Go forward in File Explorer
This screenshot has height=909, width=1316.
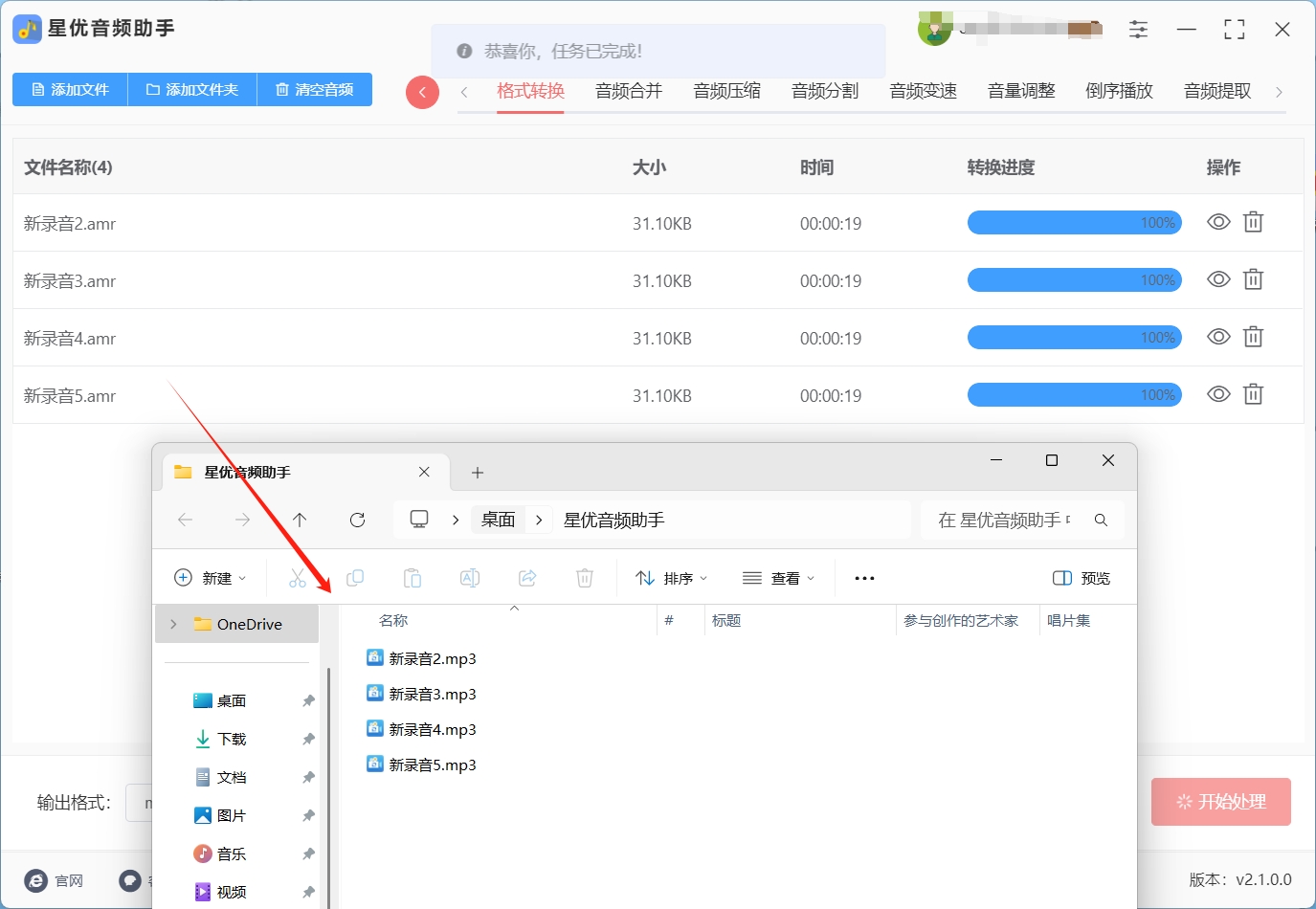(x=243, y=520)
